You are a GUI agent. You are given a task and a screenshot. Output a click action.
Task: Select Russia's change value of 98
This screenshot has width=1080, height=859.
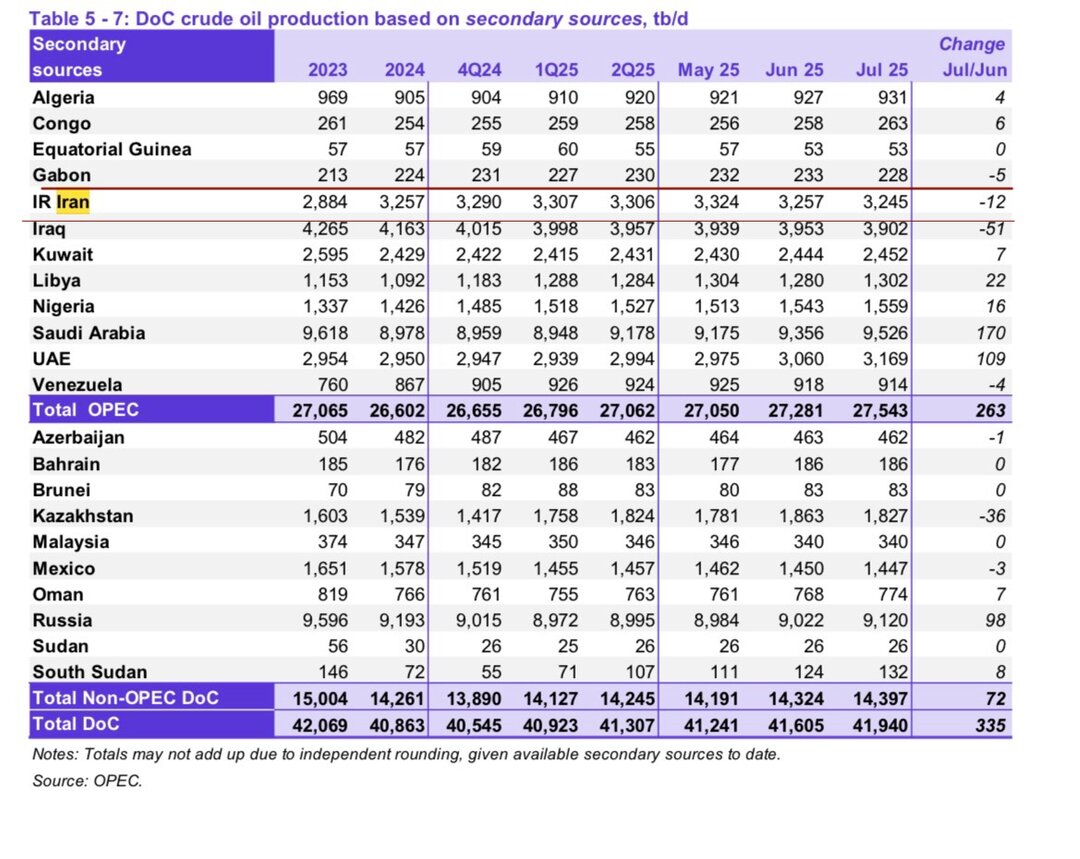point(994,620)
